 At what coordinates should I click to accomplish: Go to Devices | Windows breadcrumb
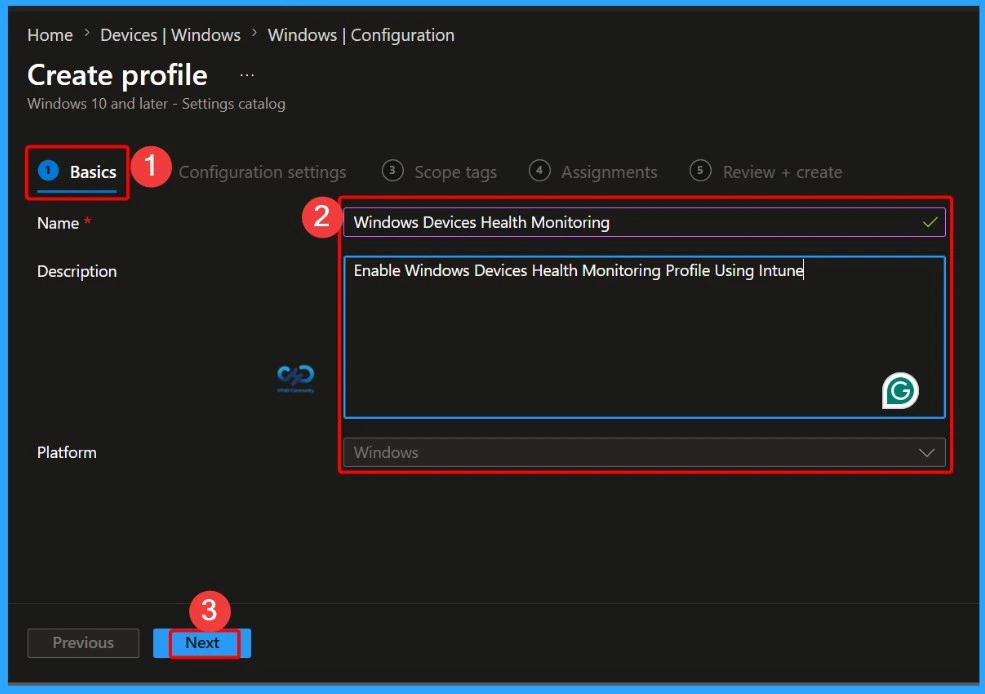(170, 35)
